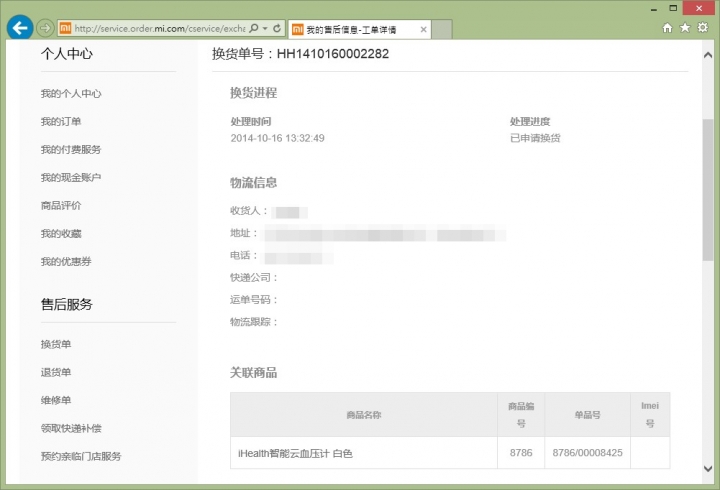
Task: Open 我的付费服务 link
Action: tap(71, 150)
